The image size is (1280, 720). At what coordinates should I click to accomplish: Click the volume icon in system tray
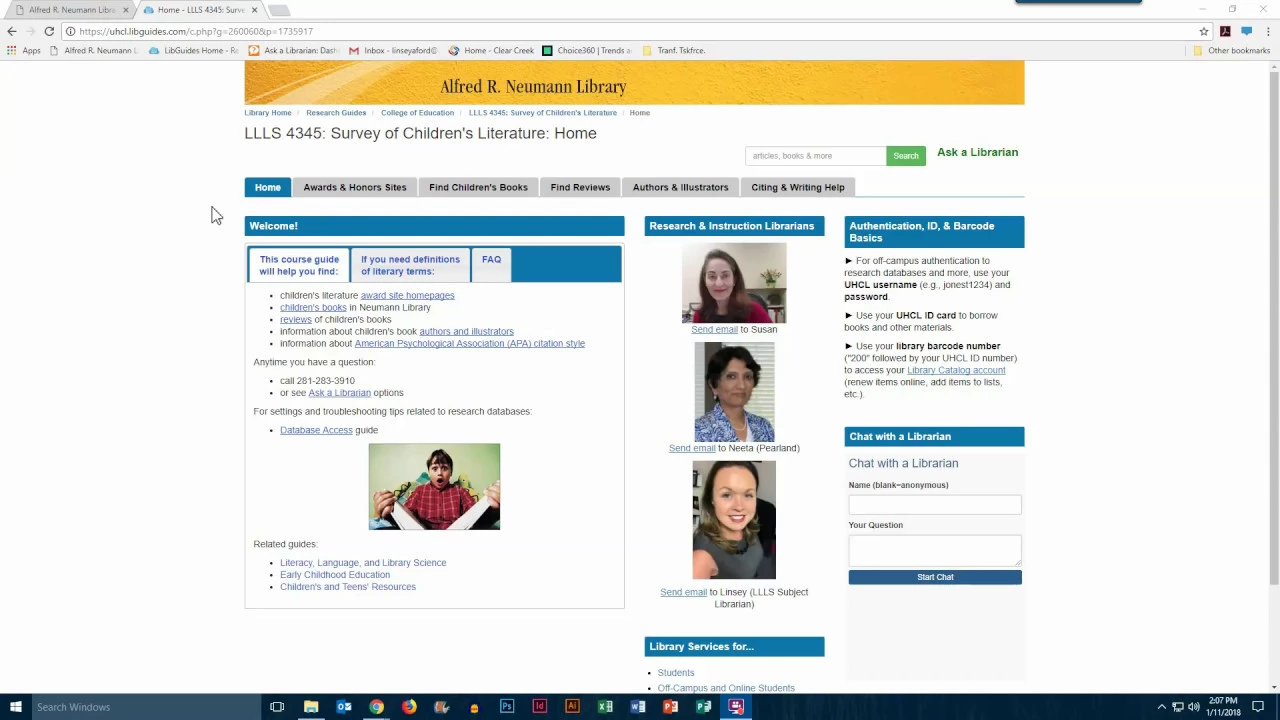pyautogui.click(x=1194, y=707)
